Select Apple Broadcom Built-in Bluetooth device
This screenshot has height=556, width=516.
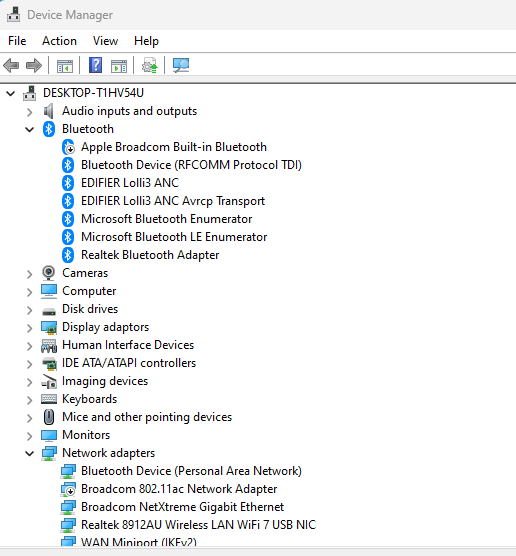pyautogui.click(x=174, y=147)
